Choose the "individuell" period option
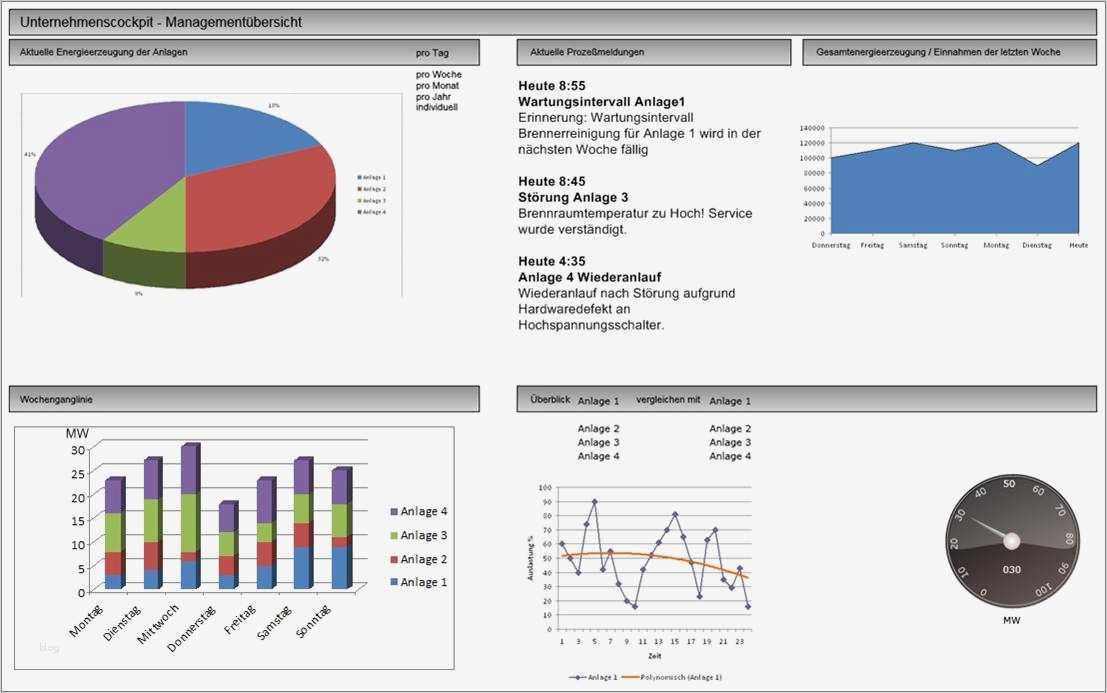Image resolution: width=1107 pixels, height=693 pixels. click(437, 104)
